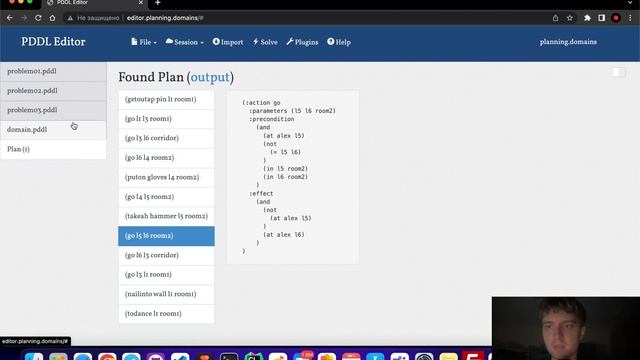Open the planning.domains link
640x360 pixels.
point(568,42)
